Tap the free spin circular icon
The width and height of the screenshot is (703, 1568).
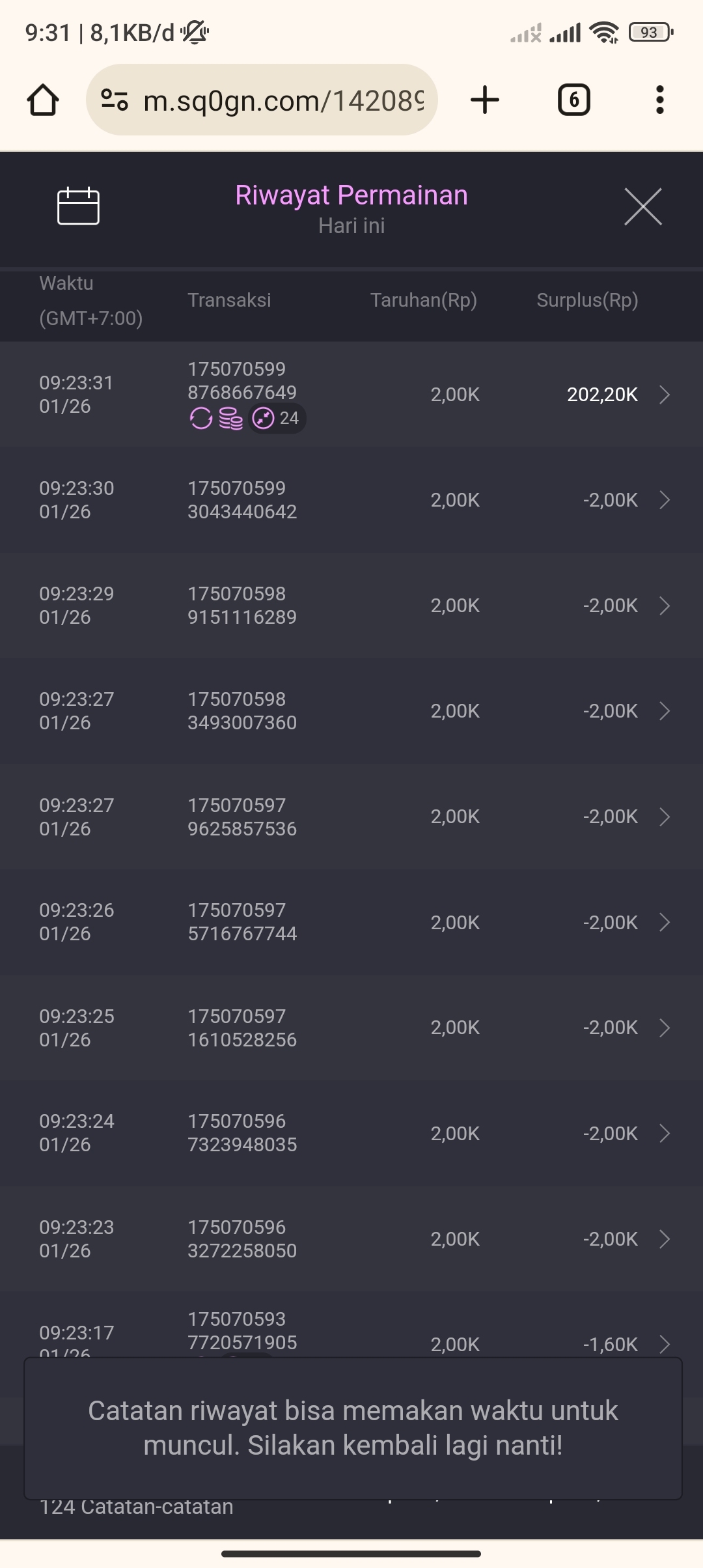(200, 419)
